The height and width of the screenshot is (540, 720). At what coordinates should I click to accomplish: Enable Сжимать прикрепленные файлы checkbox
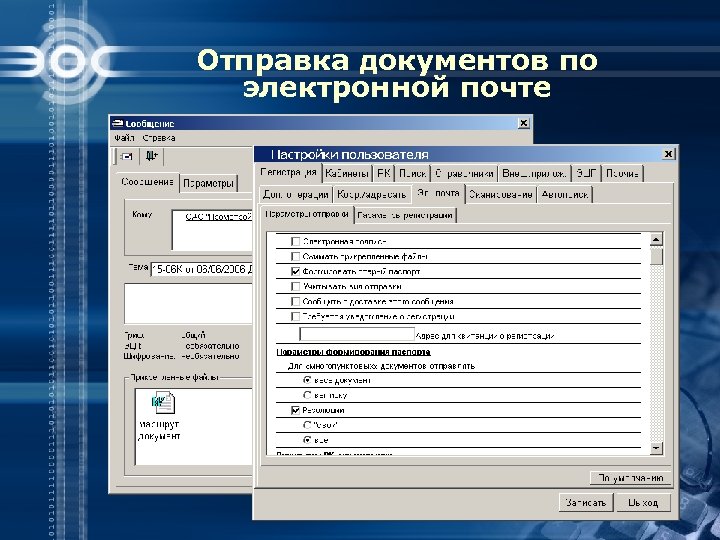296,256
